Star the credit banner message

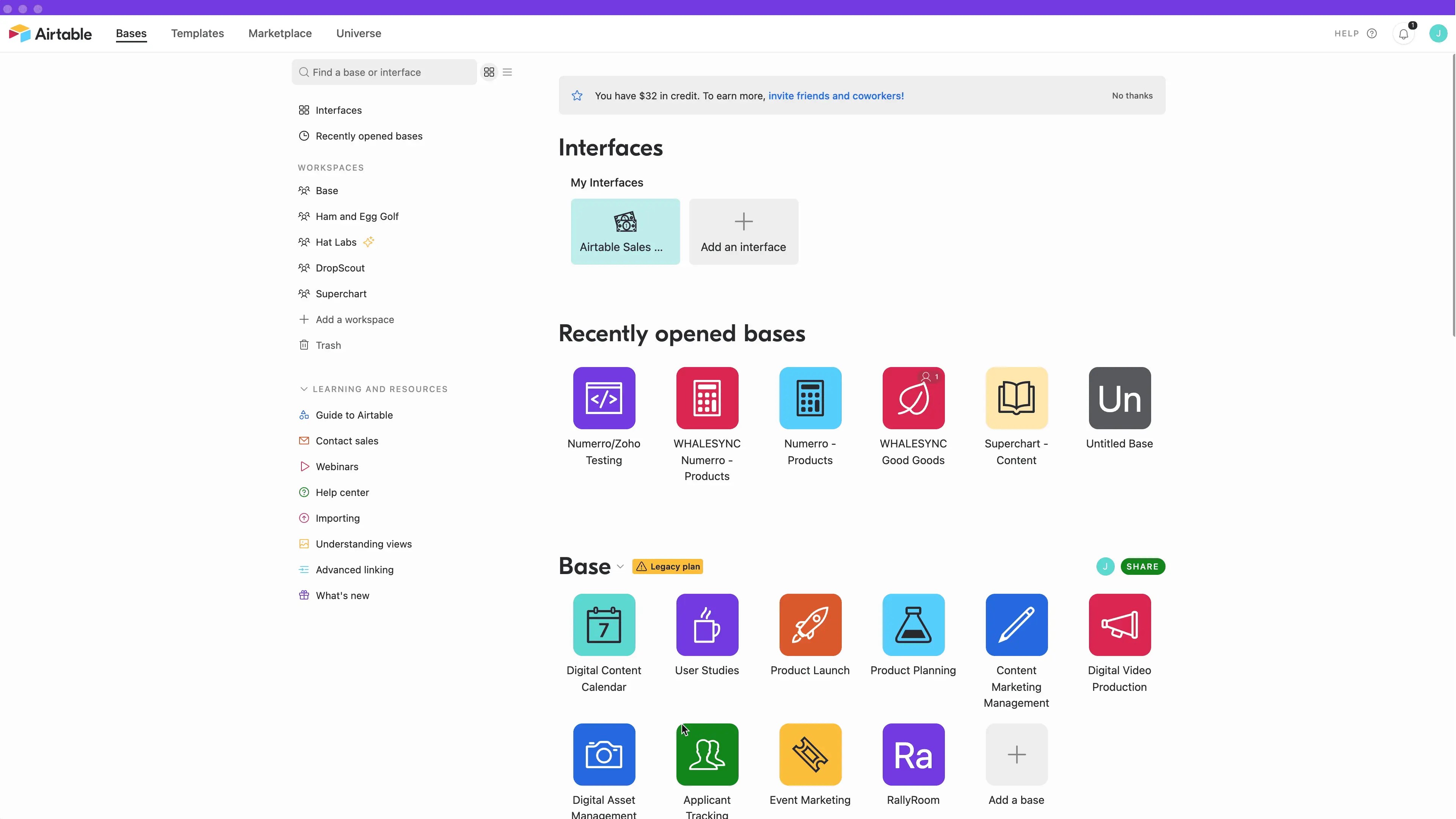tap(576, 96)
